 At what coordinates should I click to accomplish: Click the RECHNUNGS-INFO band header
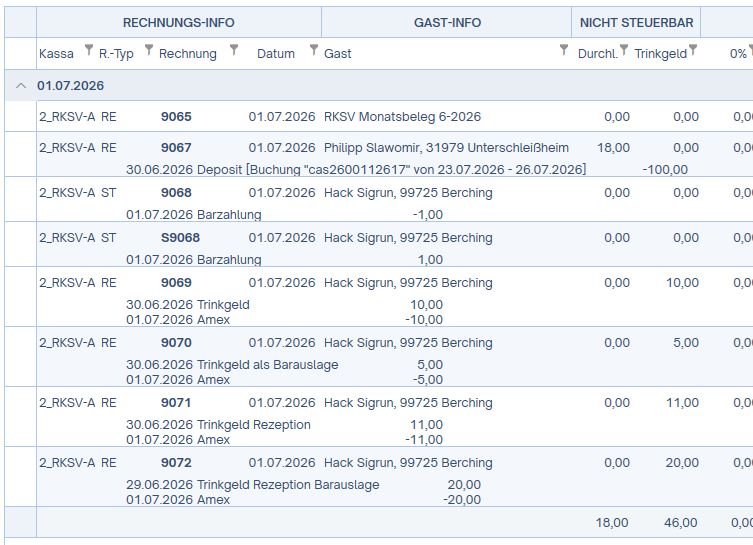[x=179, y=23]
